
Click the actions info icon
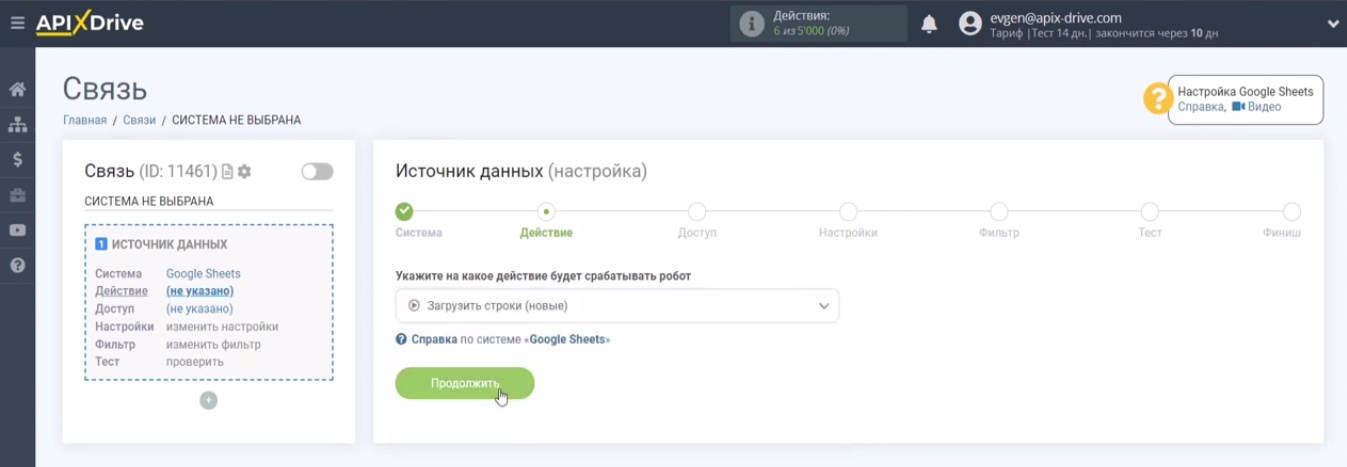point(751,24)
